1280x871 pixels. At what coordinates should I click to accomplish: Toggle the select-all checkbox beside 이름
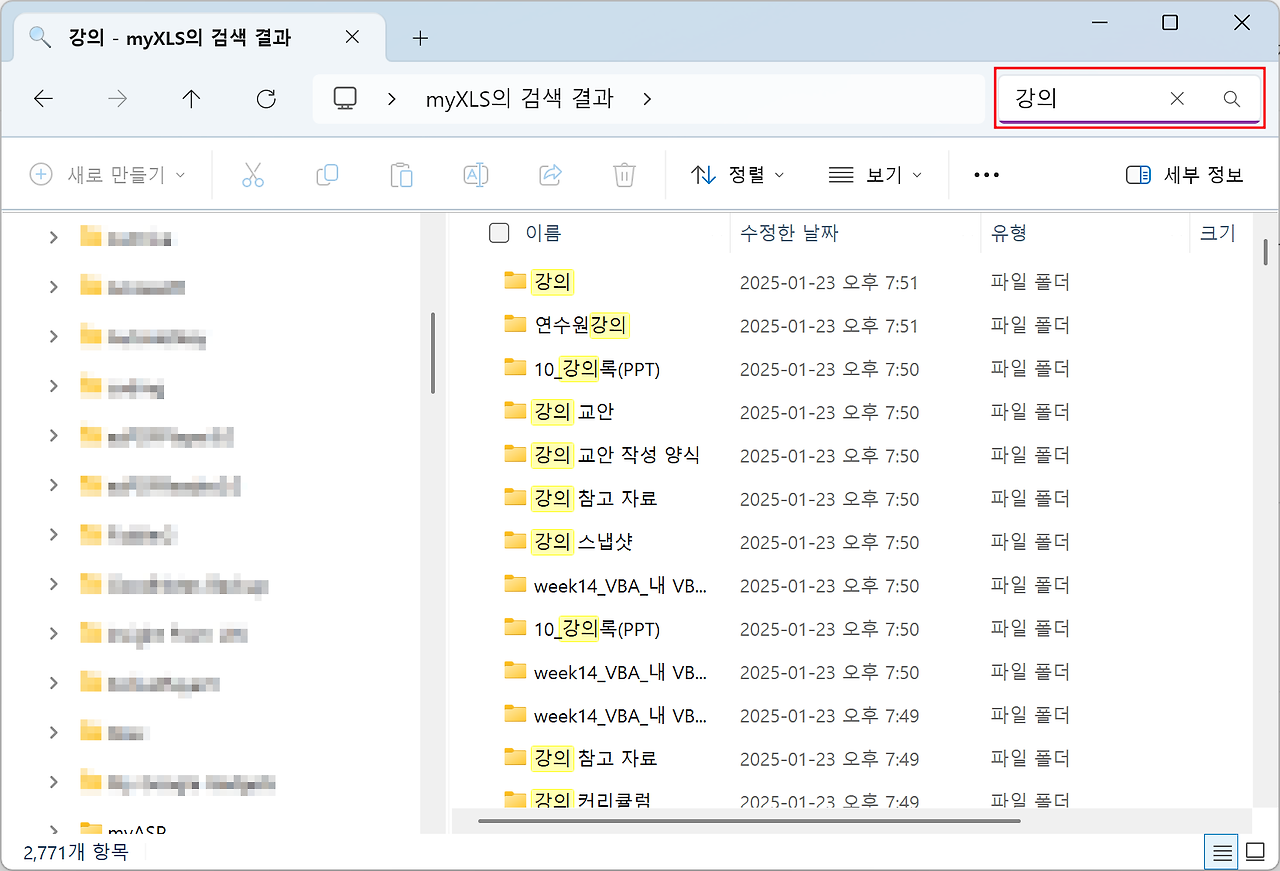click(x=499, y=233)
